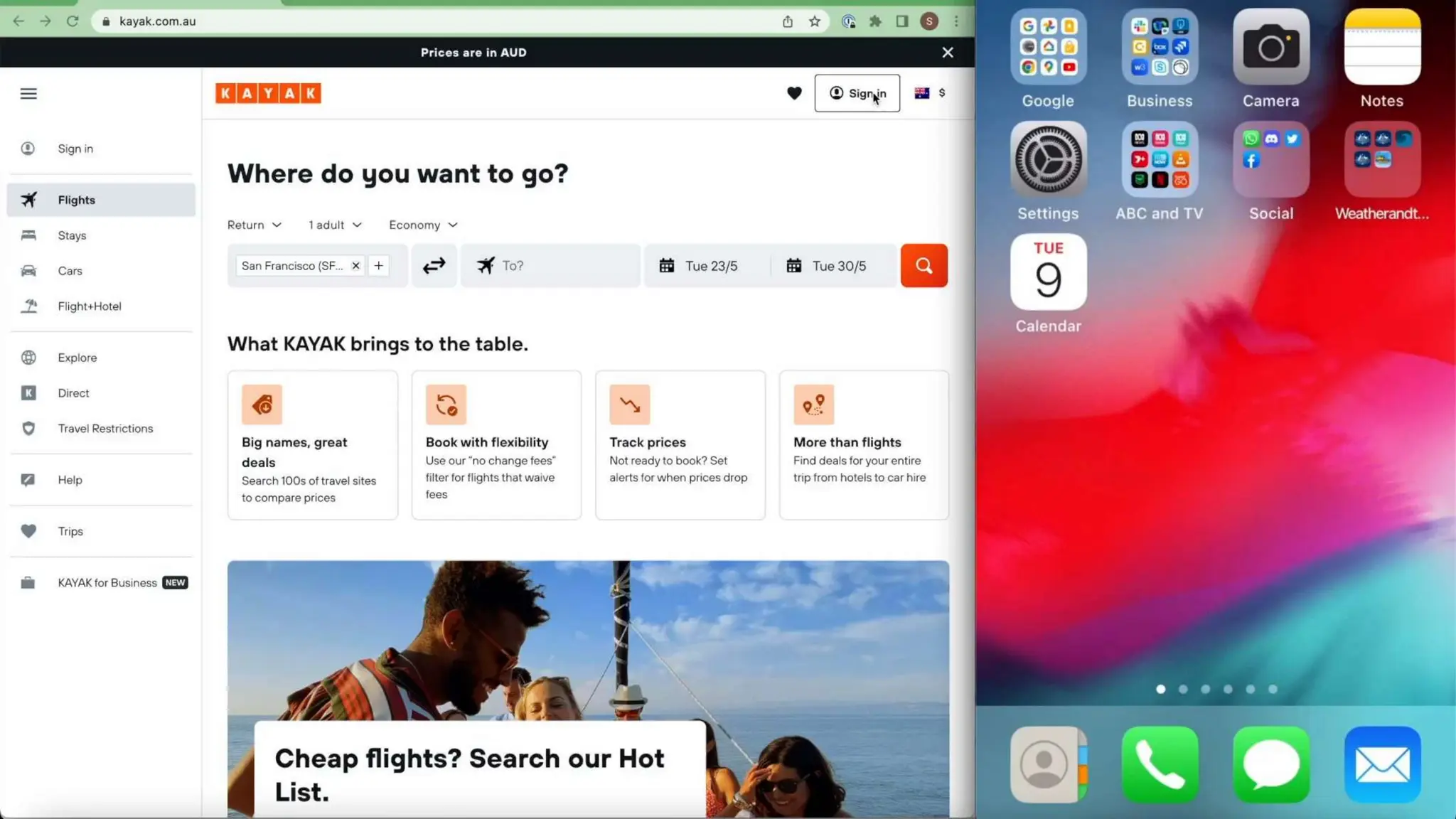Open the hamburger navigation menu
Image resolution: width=1456 pixels, height=819 pixels.
(x=28, y=93)
